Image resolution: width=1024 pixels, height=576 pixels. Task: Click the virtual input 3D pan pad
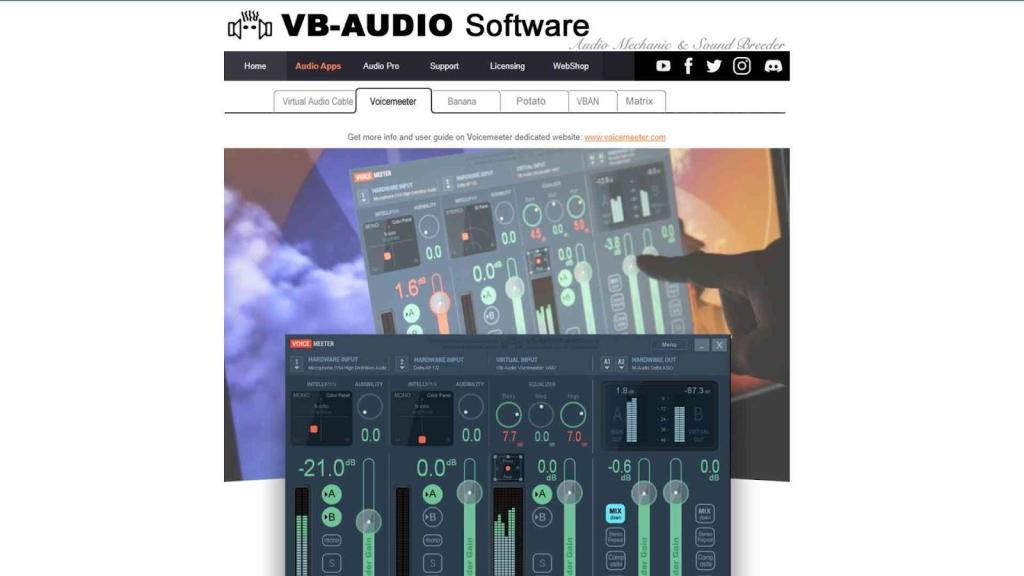point(507,468)
